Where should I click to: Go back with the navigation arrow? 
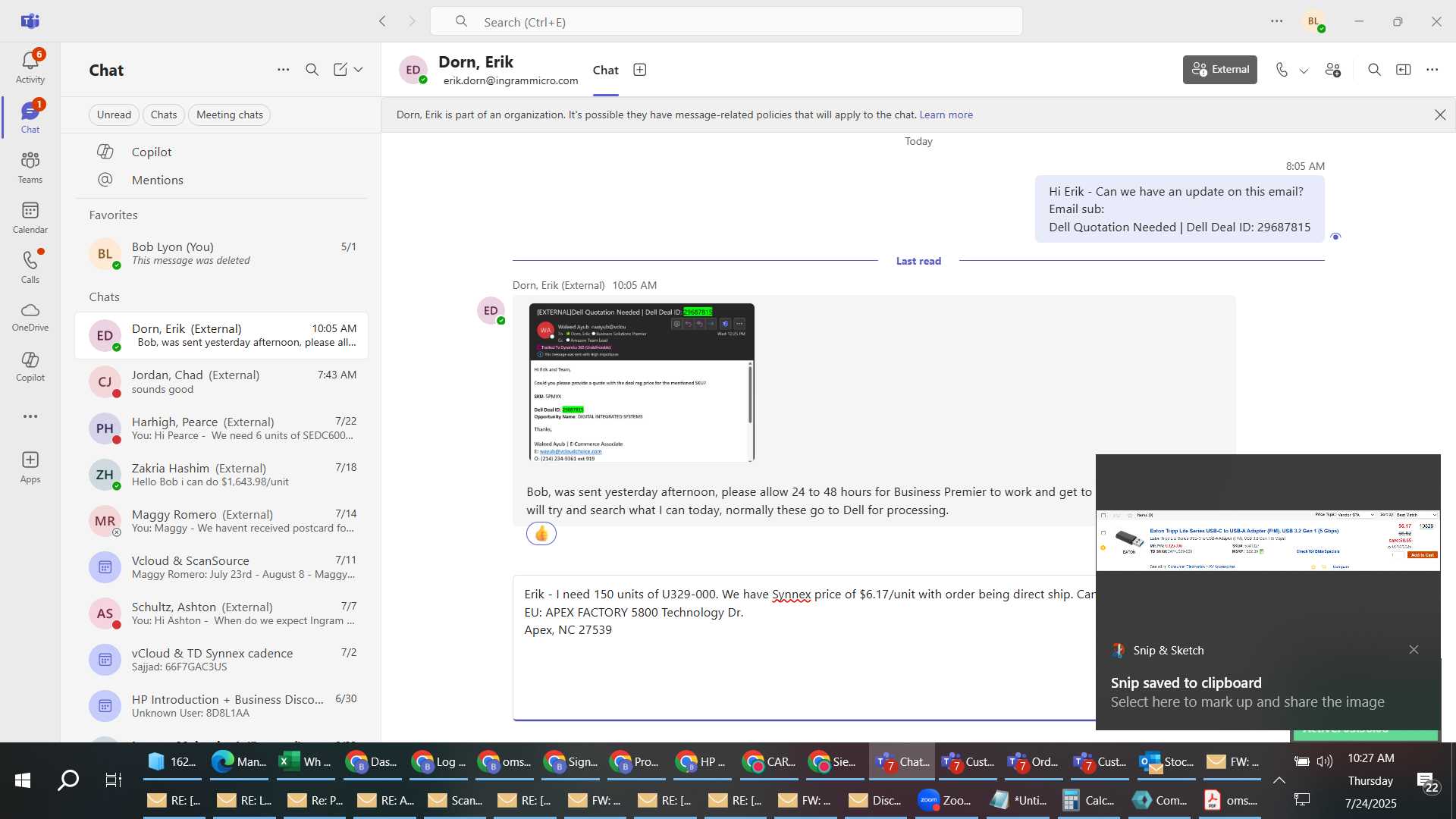[382, 21]
